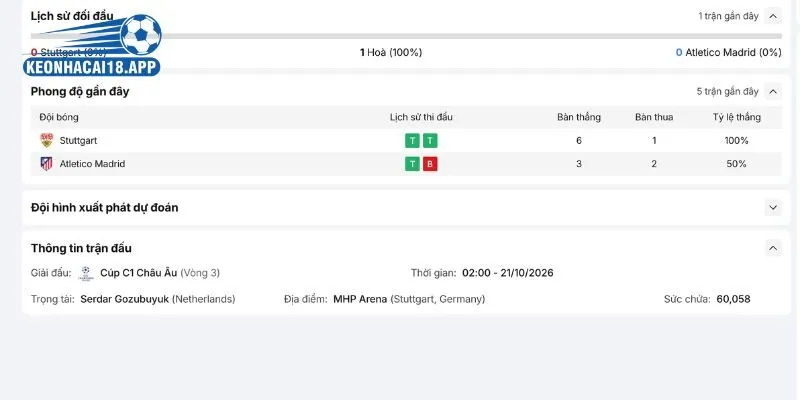This screenshot has height=400, width=800.
Task: Collapse the Thông tin trận đấu section chevron
Action: click(773, 248)
